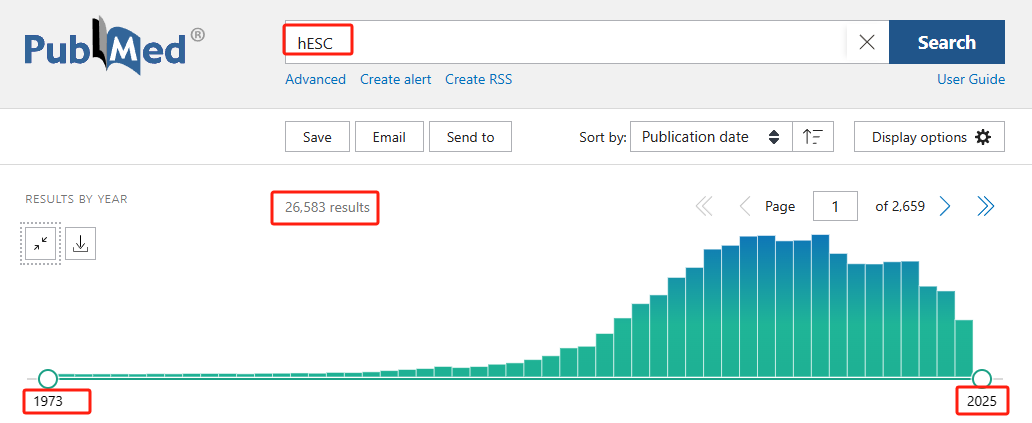Click the rightmost bar of the histogram

click(964, 349)
